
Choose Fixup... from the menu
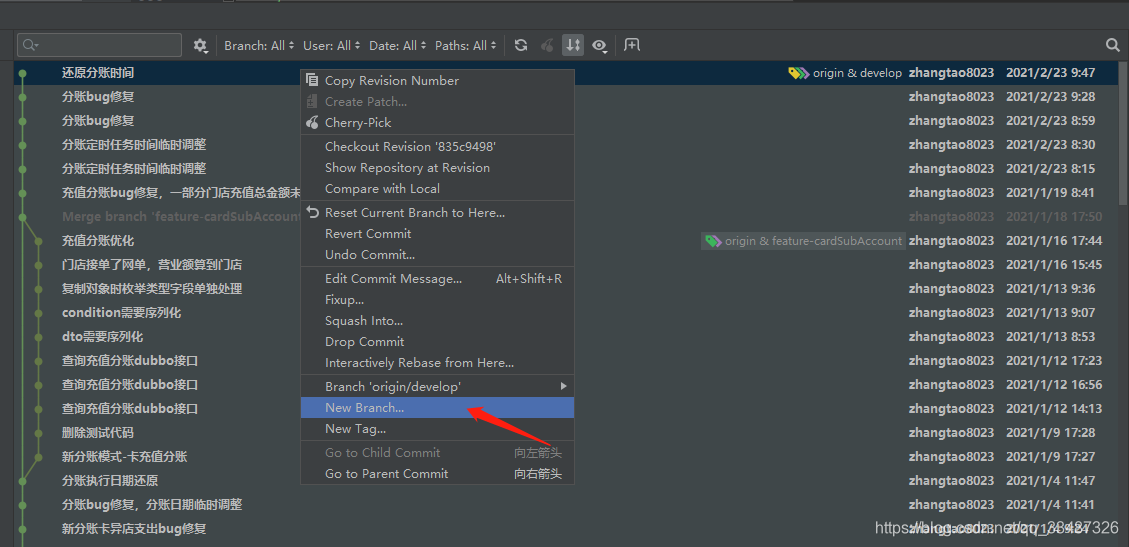click(x=437, y=299)
